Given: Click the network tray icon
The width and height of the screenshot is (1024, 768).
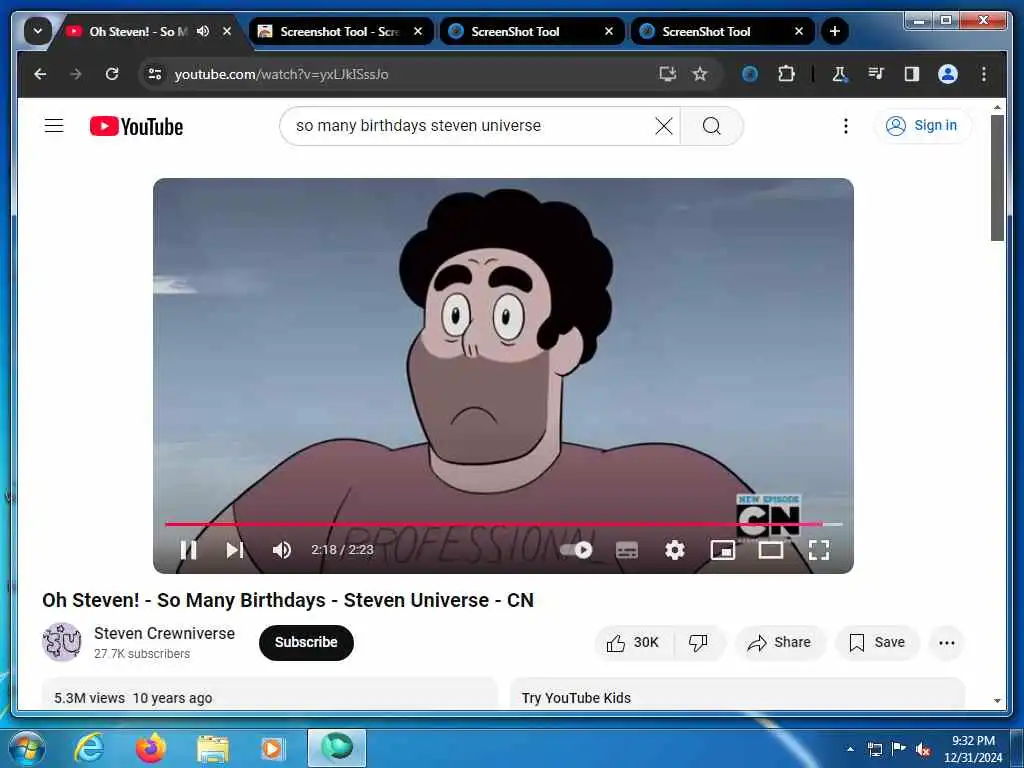Looking at the screenshot, I should [874, 749].
